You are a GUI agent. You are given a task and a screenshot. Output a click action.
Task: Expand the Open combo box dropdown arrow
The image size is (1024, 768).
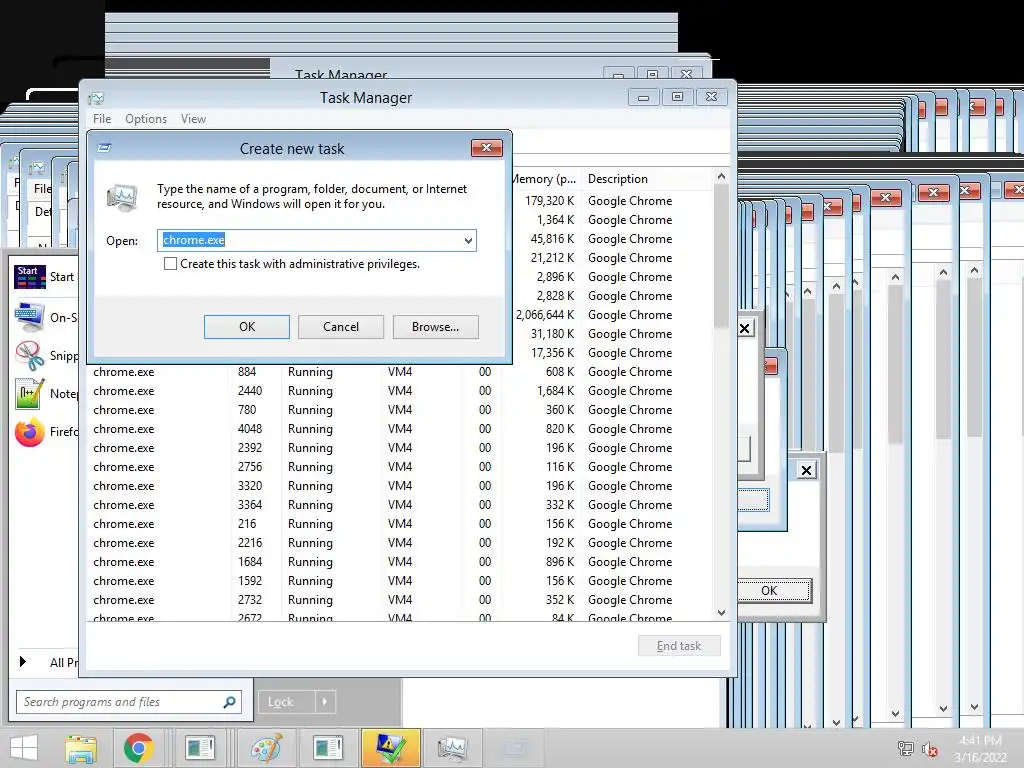tap(468, 240)
